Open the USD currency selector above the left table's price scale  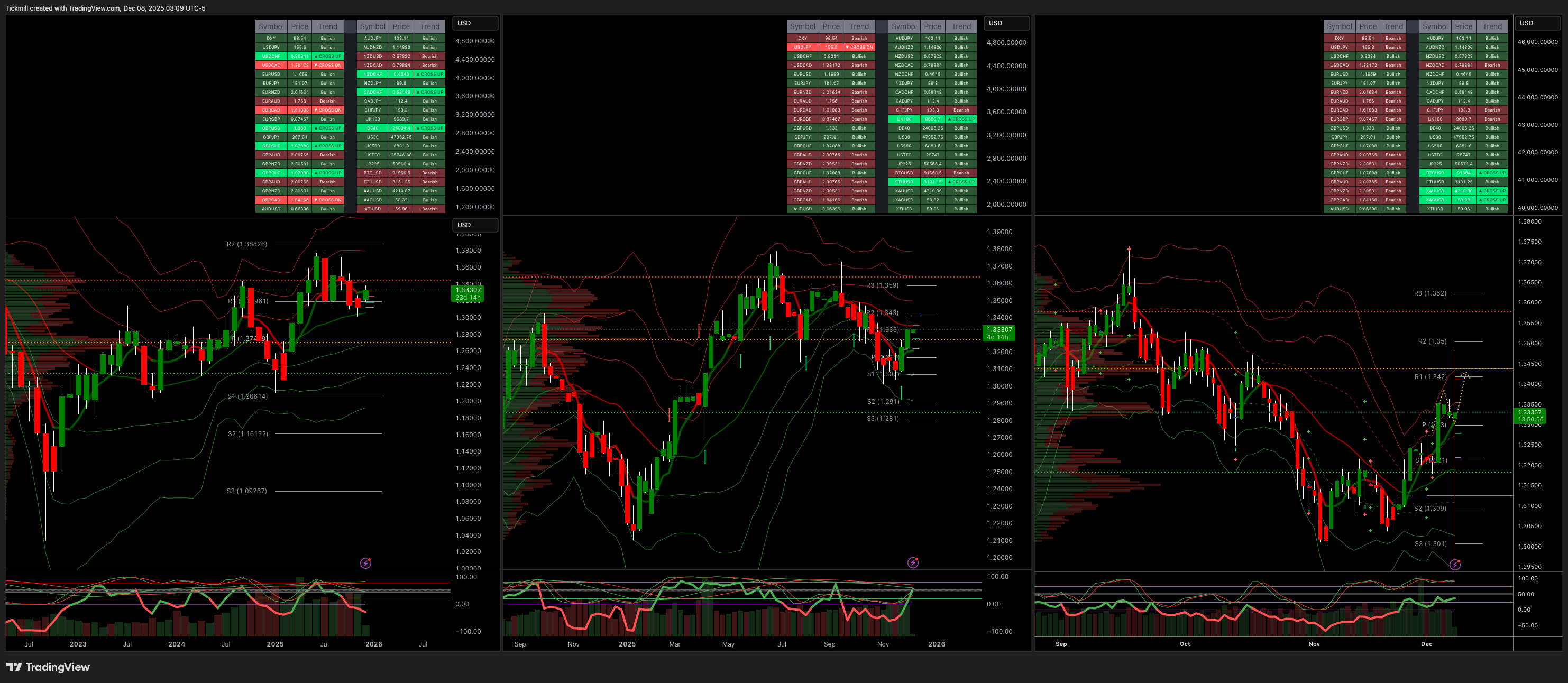(x=475, y=23)
